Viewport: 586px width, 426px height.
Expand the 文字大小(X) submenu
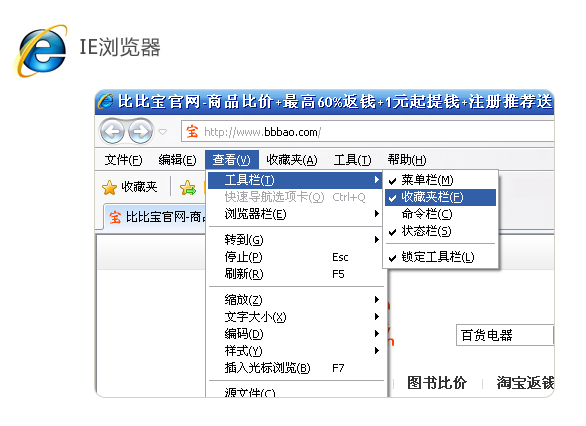click(294, 317)
